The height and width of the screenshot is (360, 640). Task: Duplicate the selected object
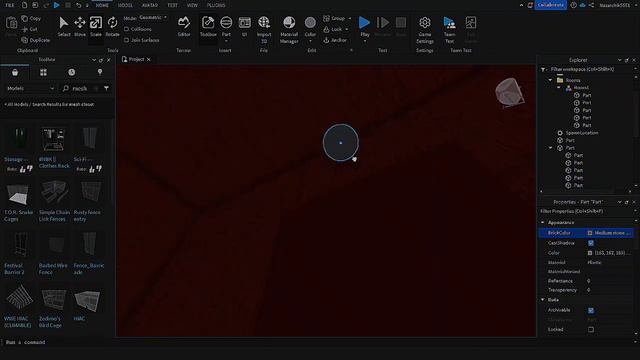[36, 40]
